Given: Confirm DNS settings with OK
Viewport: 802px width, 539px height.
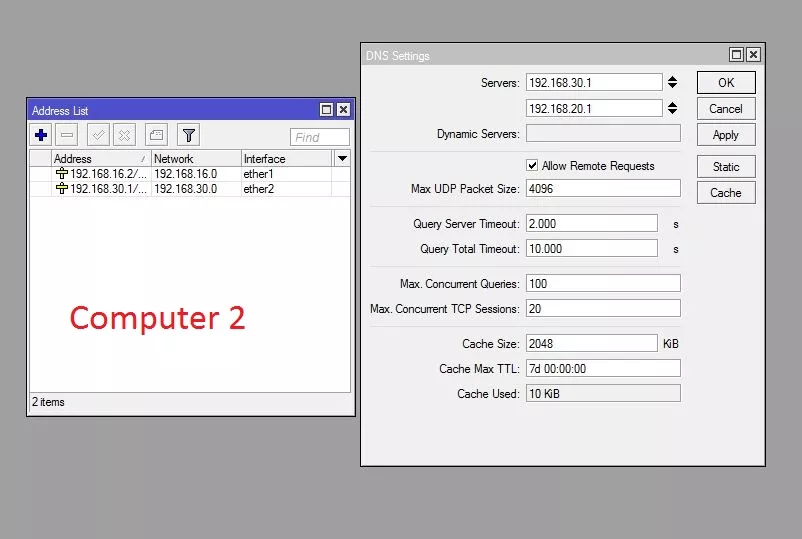Looking at the screenshot, I should click(x=726, y=82).
